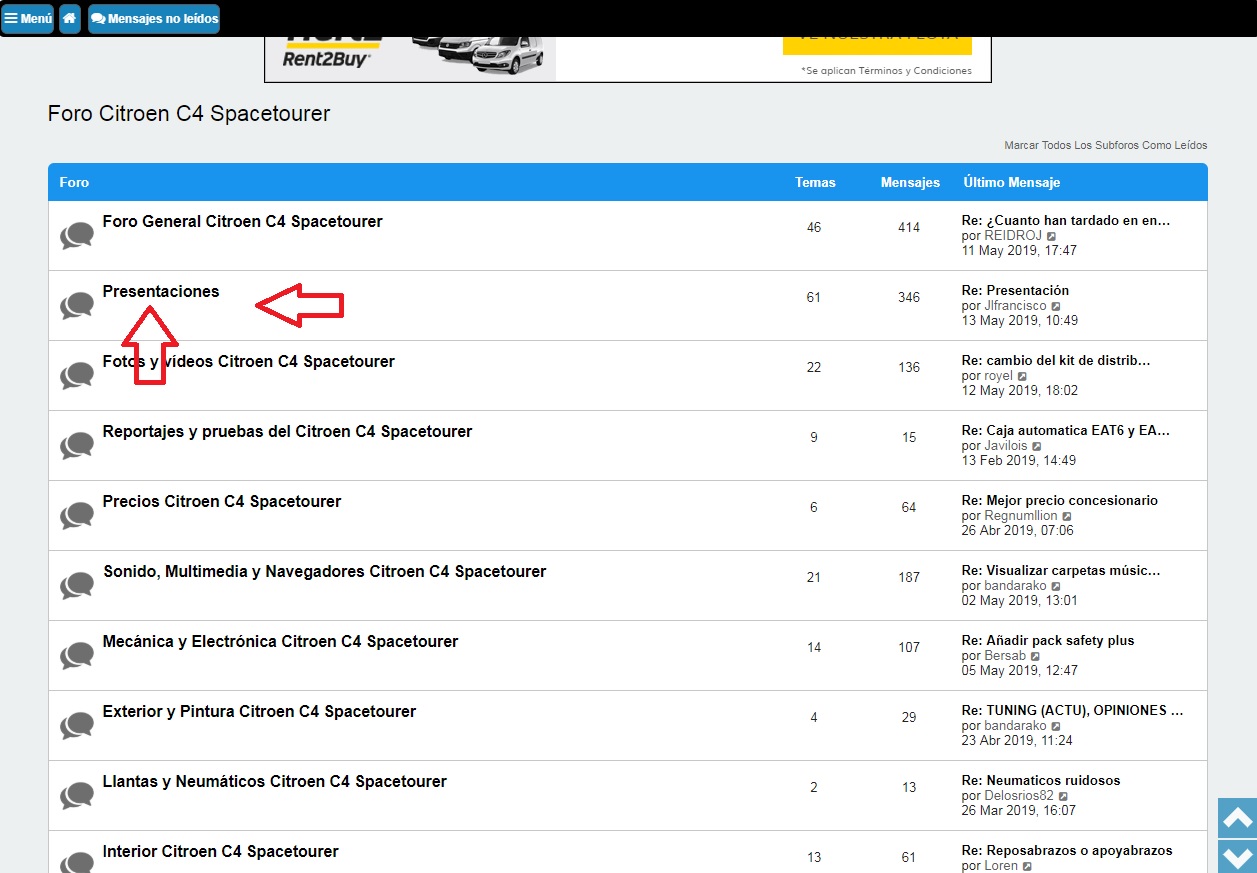Open Mecánica y Electrónica forum
The image size is (1257, 873).
[280, 642]
